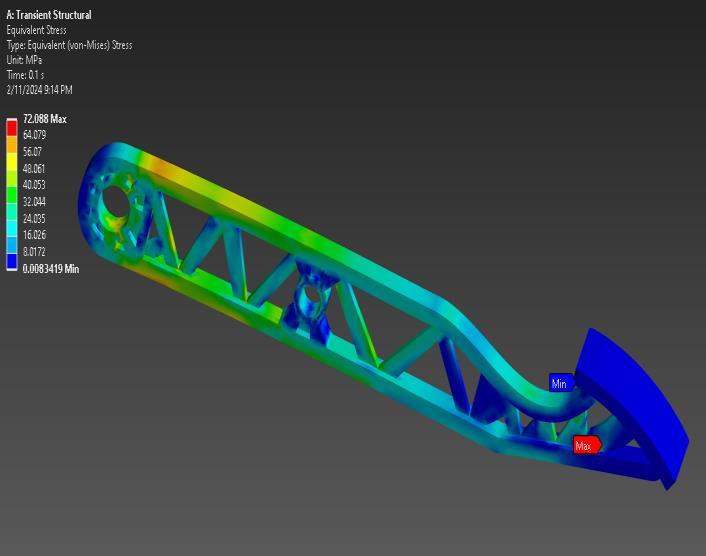Click the 48.061 legend value
Screen dimensions: 706x556
click(34, 168)
